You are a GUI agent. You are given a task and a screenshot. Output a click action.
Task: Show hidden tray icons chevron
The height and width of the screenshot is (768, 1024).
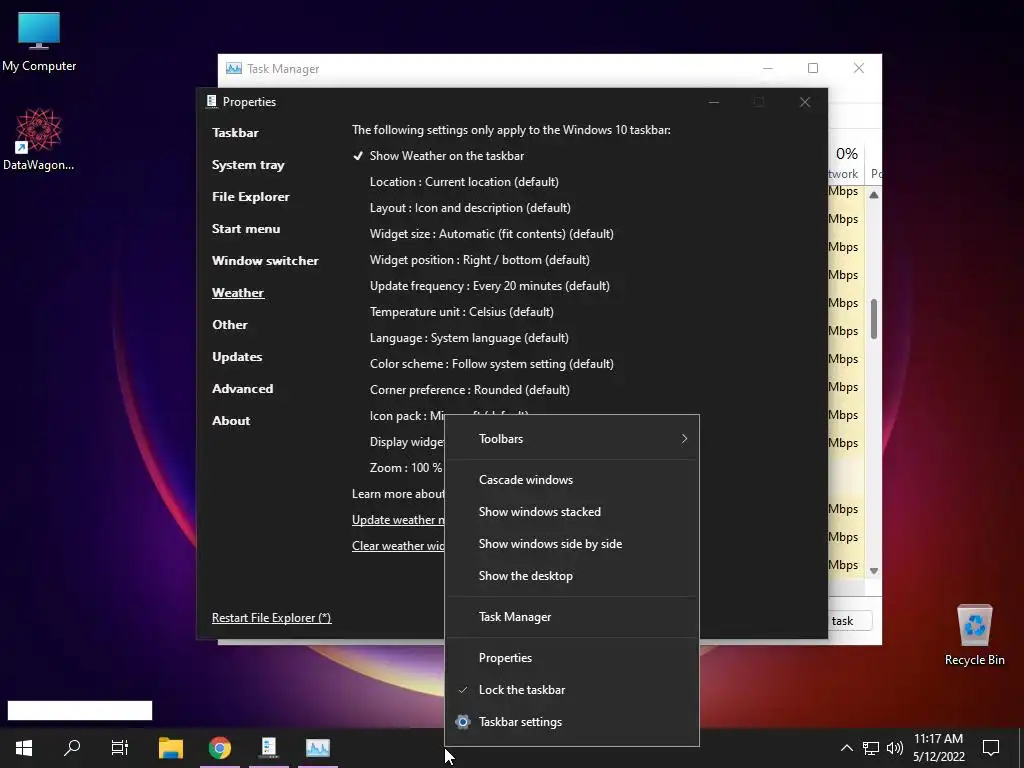pyautogui.click(x=846, y=748)
